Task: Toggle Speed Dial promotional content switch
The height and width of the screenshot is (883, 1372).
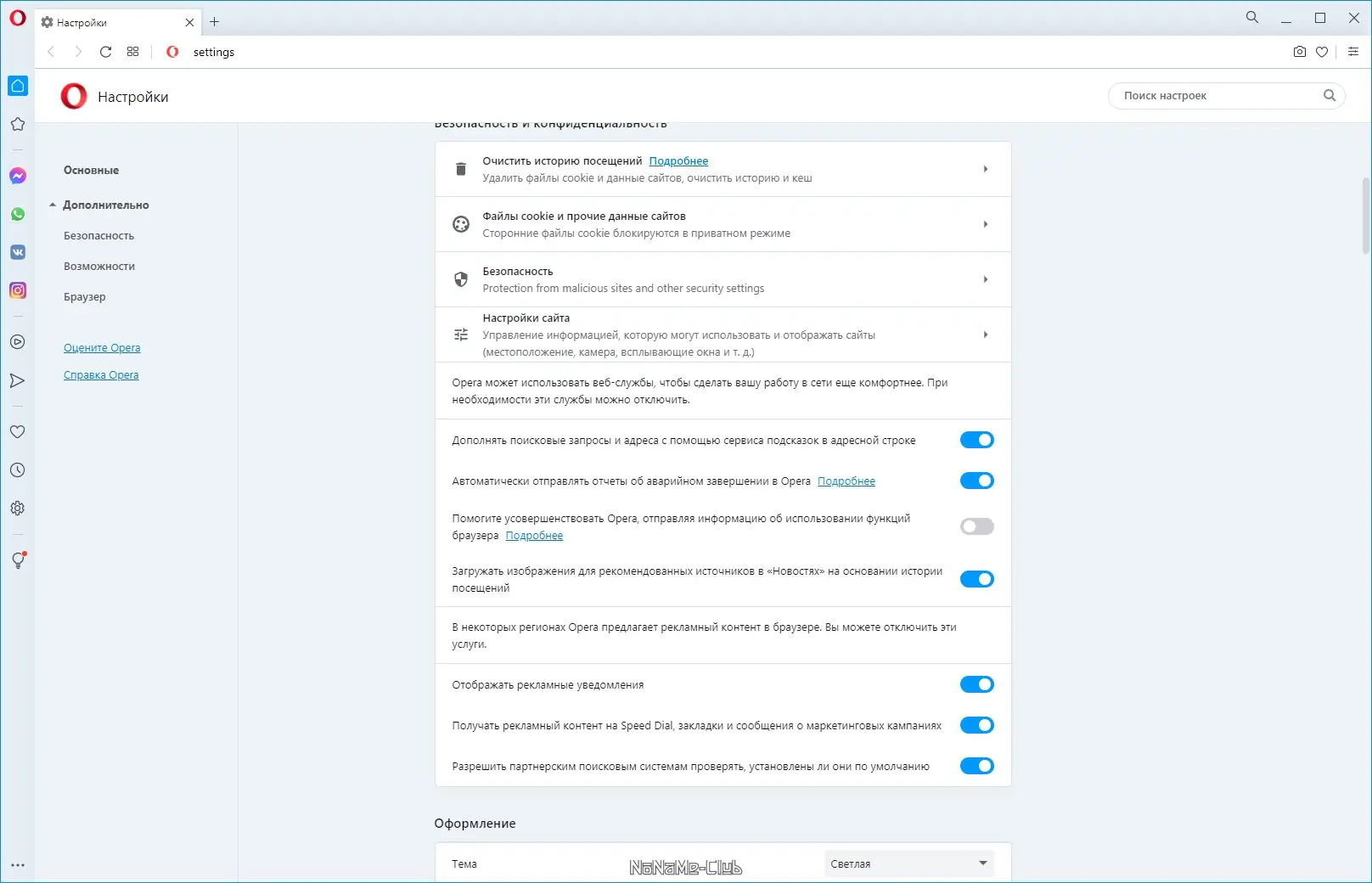Action: click(976, 725)
